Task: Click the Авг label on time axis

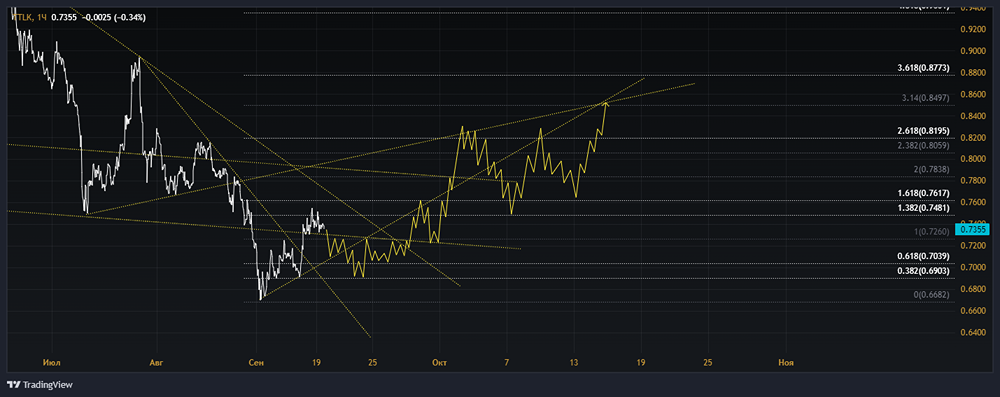Action: click(156, 362)
